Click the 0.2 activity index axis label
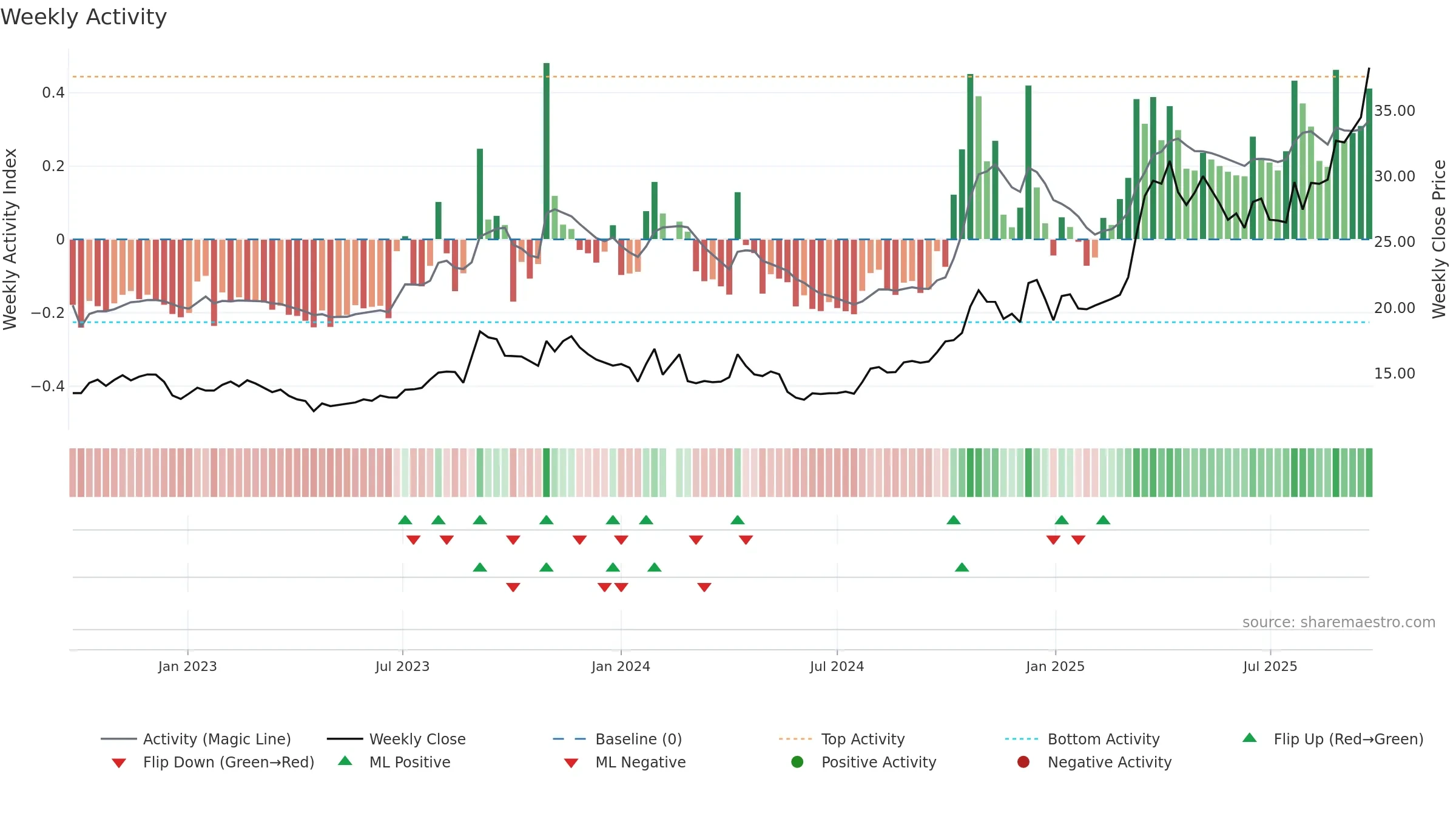 (x=53, y=166)
